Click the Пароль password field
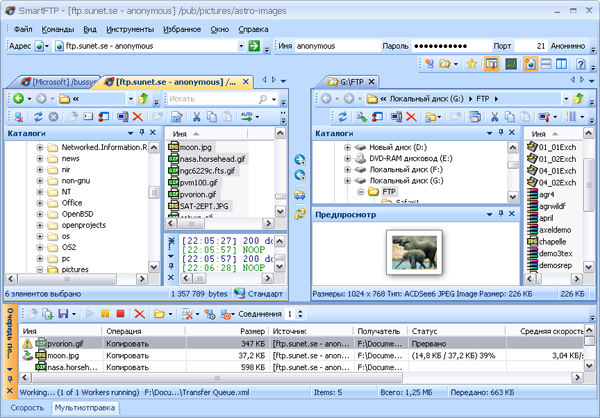Image resolution: width=600 pixels, height=418 pixels. (x=451, y=46)
